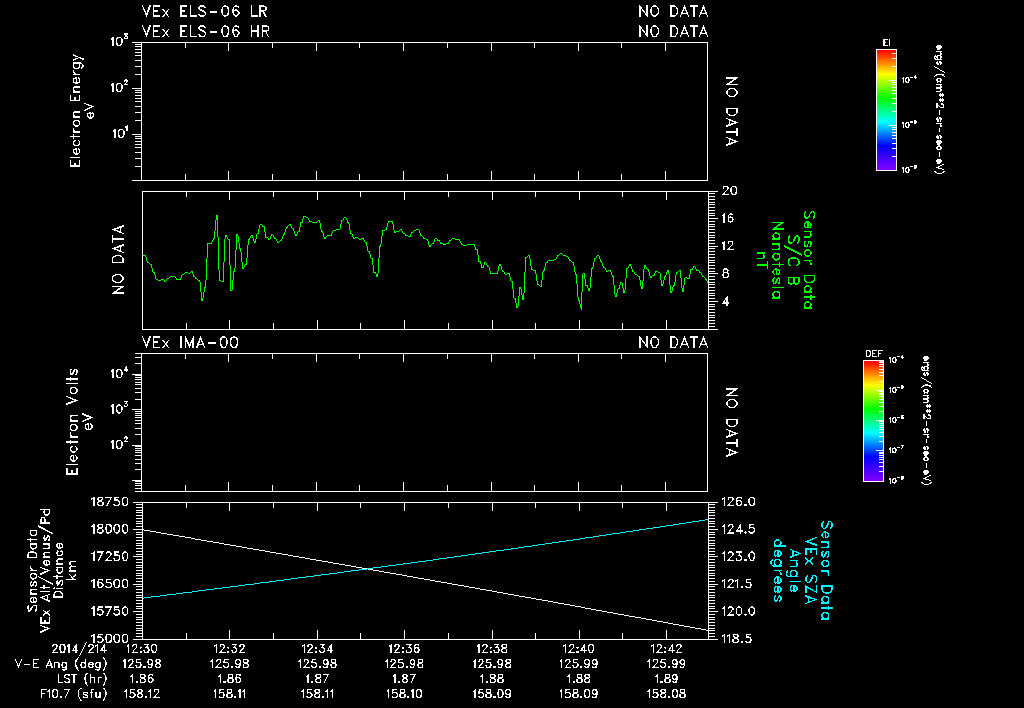Click the 15000 altitude axis tick

point(110,638)
